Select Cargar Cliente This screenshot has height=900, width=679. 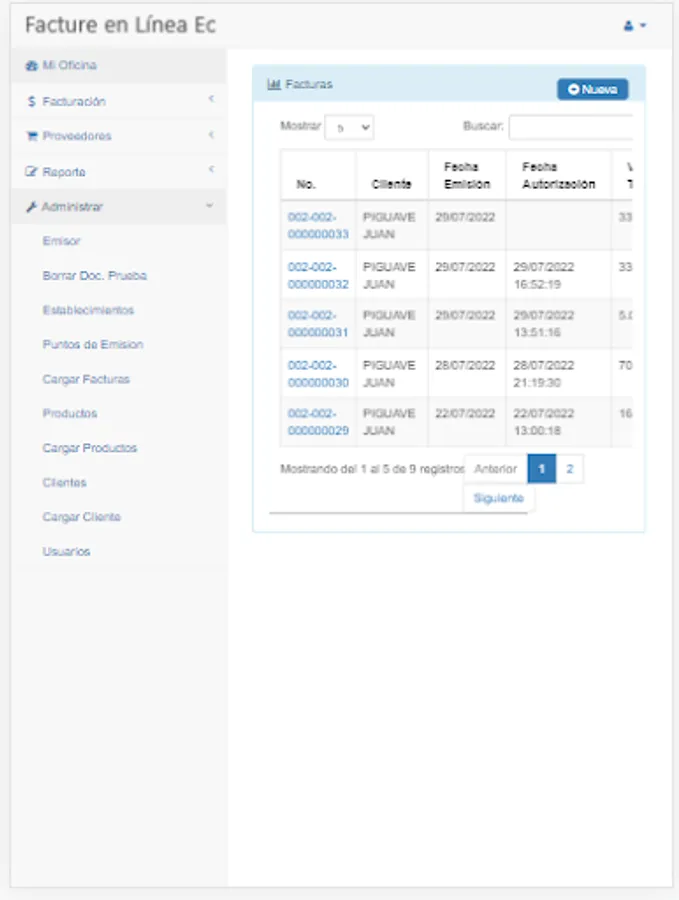82,517
